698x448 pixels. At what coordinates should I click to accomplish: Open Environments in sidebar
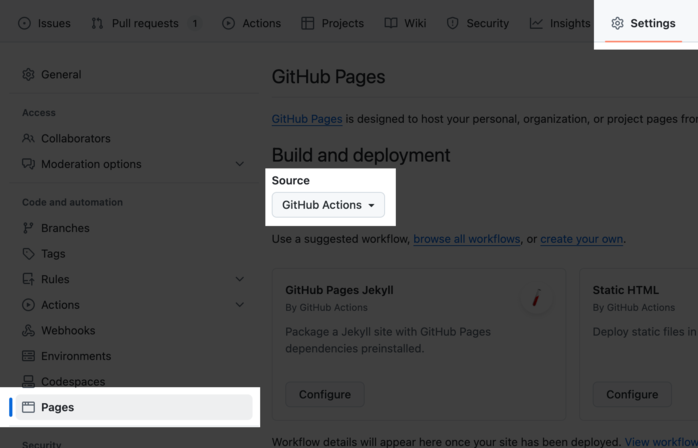(134, 356)
